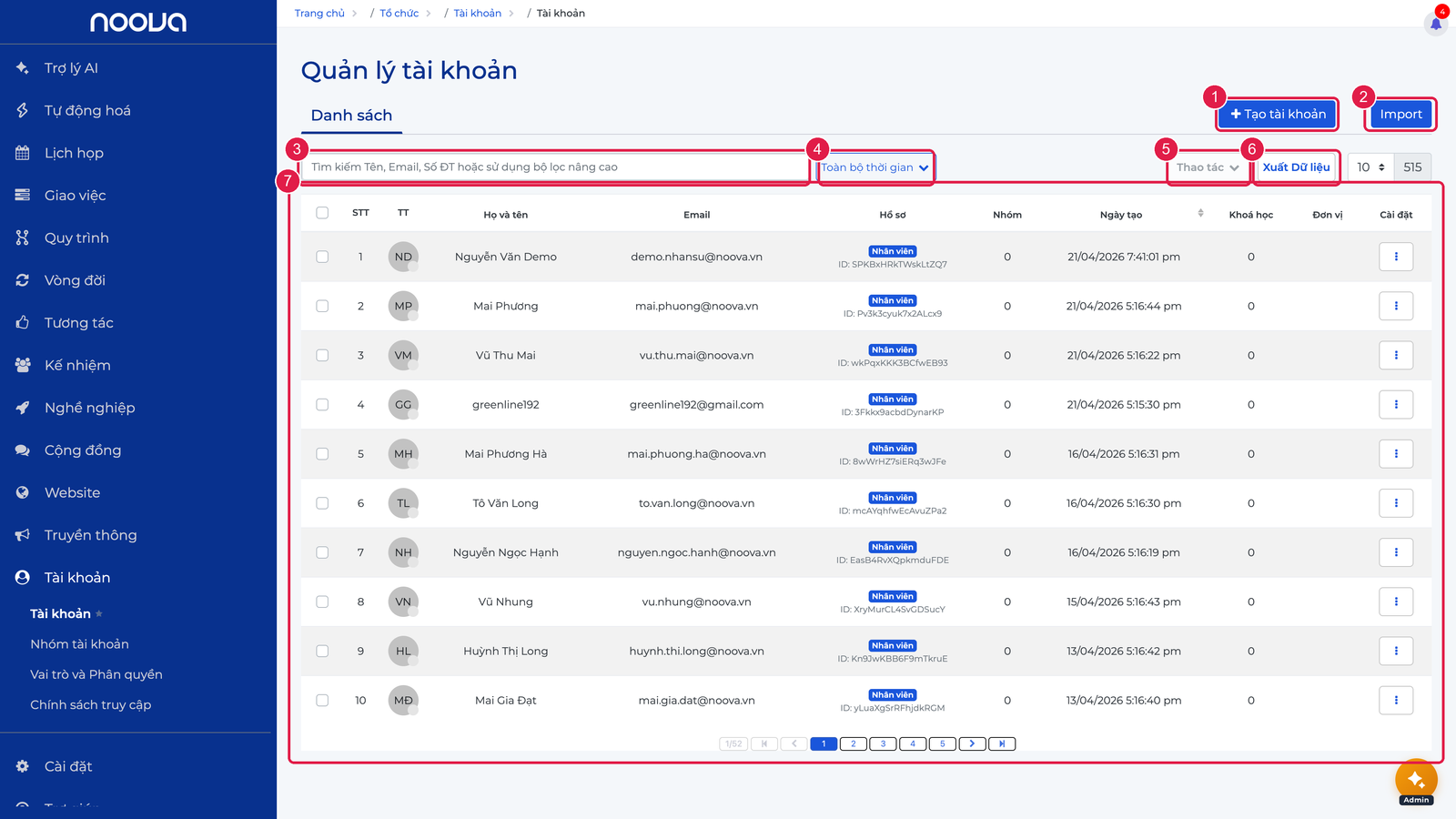Viewport: 1456px width, 819px height.
Task: Open the Thao tác actions dropdown
Action: (1208, 167)
